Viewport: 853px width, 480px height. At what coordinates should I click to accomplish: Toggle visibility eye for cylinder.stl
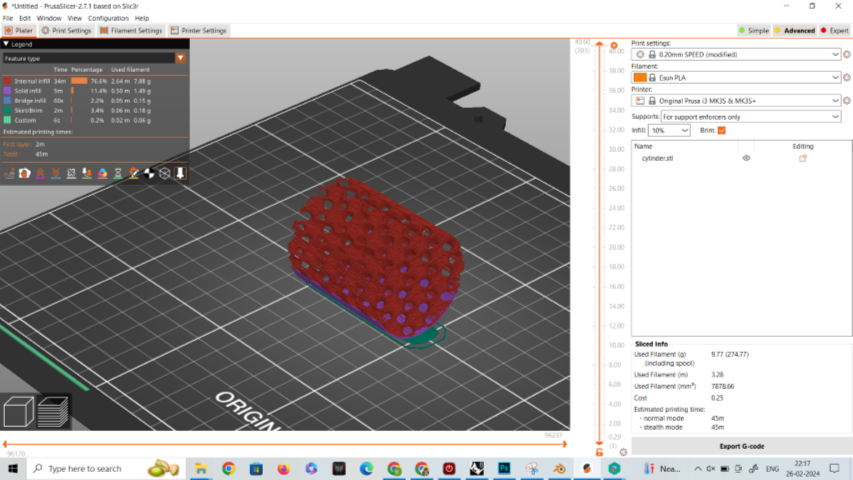(x=746, y=158)
